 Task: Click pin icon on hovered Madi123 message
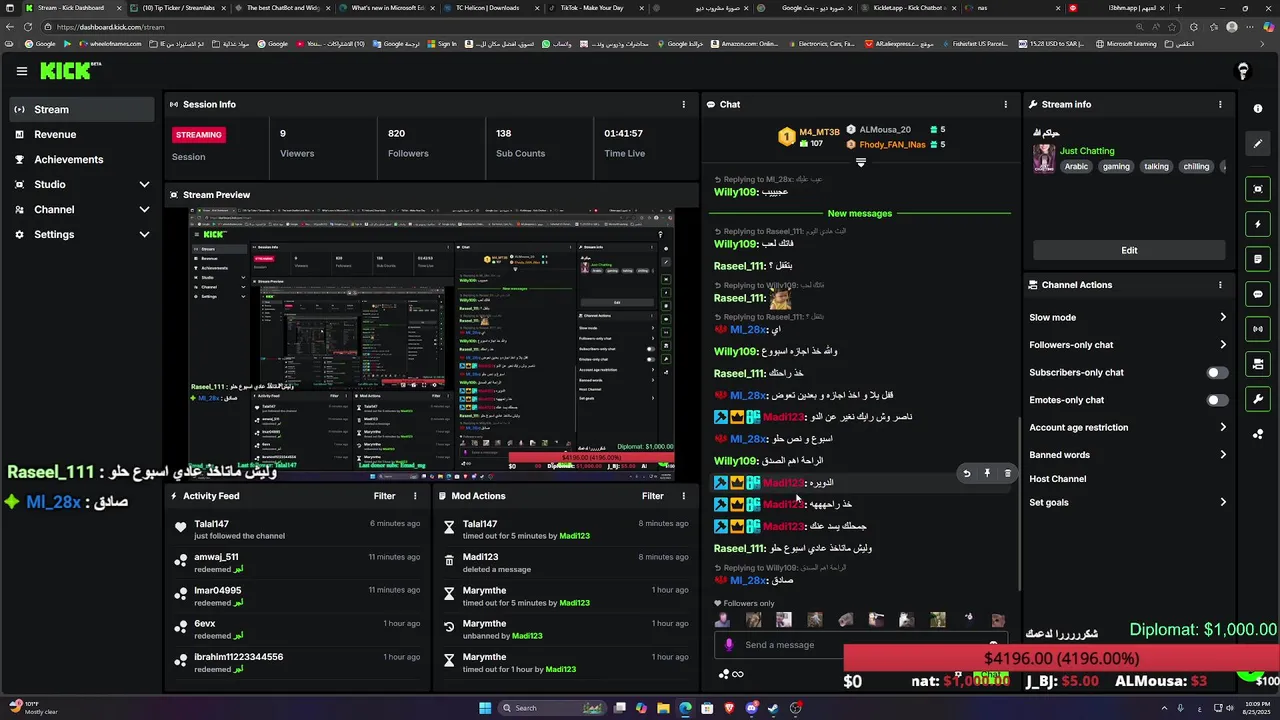(987, 474)
